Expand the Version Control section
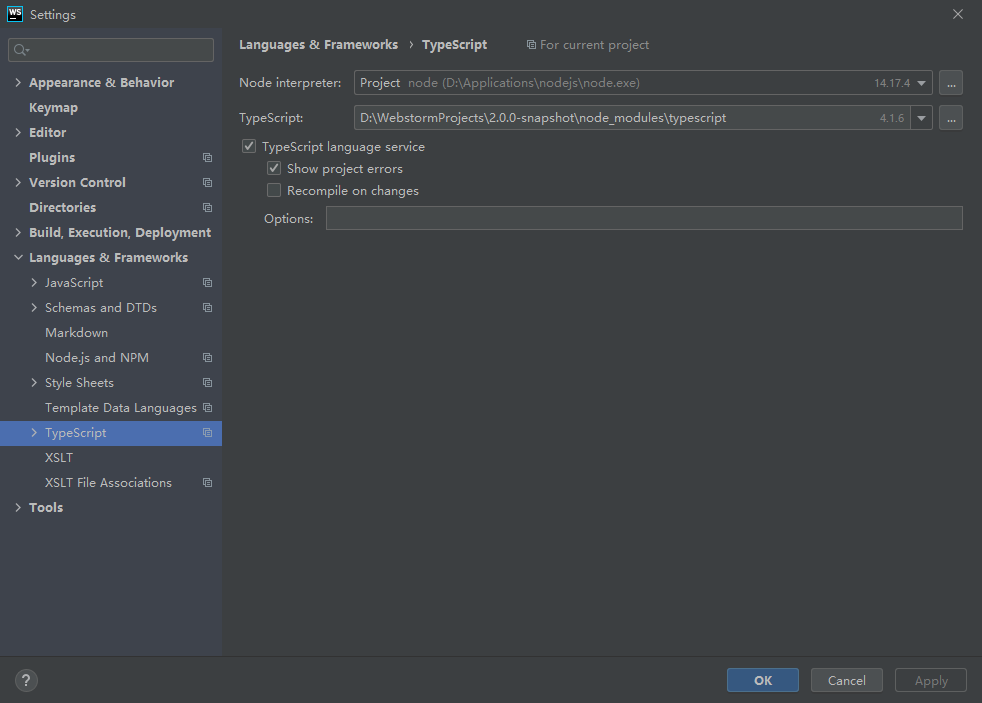This screenshot has width=982, height=703. tap(18, 183)
